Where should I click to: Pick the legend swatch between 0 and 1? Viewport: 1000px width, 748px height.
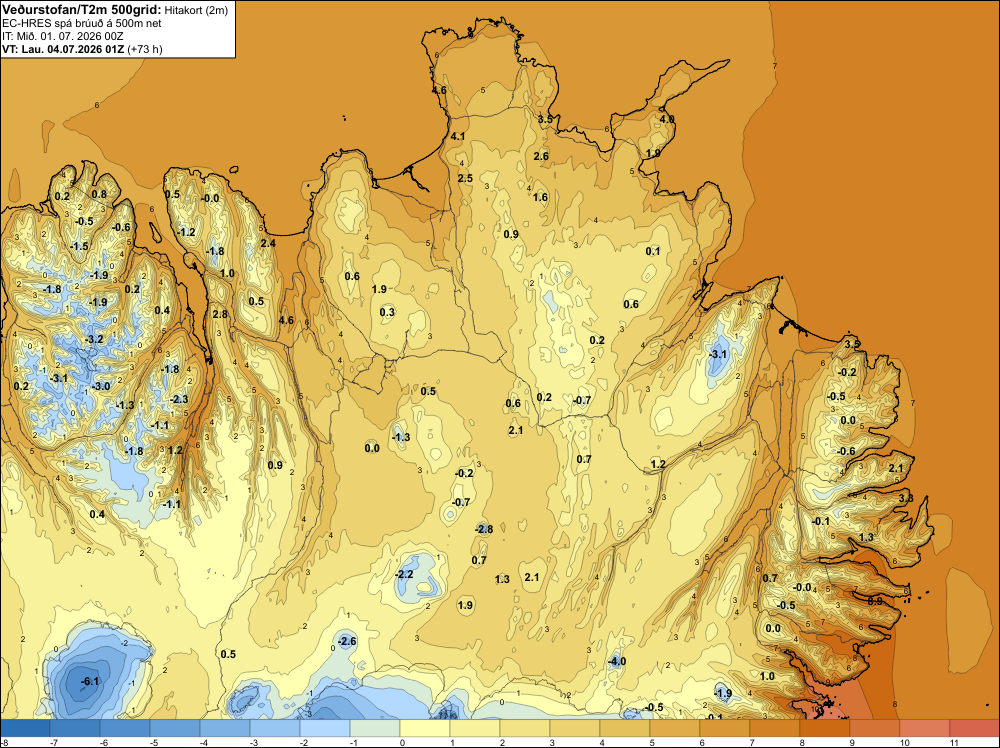pyautogui.click(x=425, y=728)
